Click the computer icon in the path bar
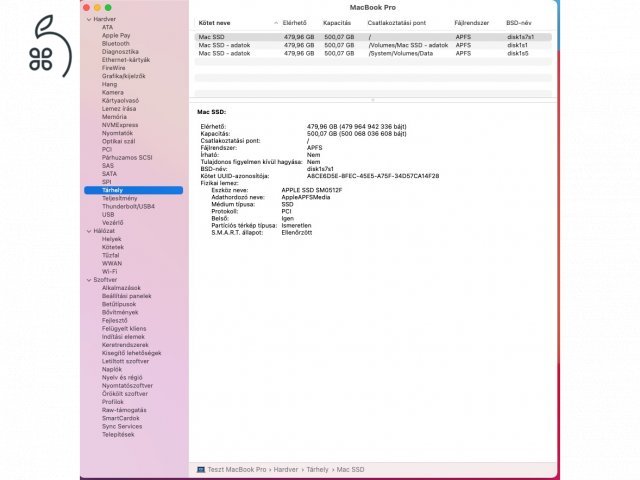 point(201,470)
